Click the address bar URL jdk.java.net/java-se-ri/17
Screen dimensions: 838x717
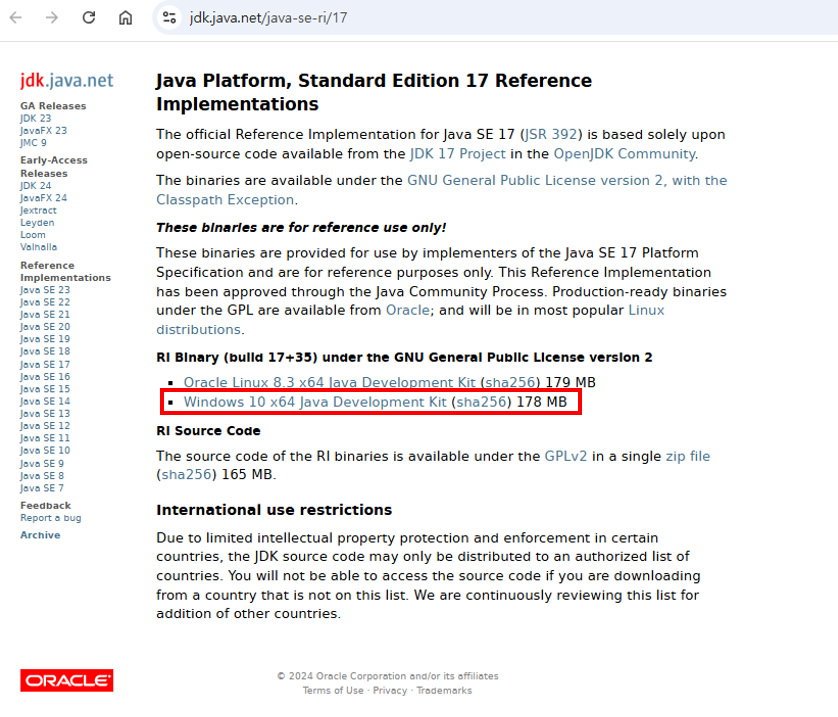point(268,18)
